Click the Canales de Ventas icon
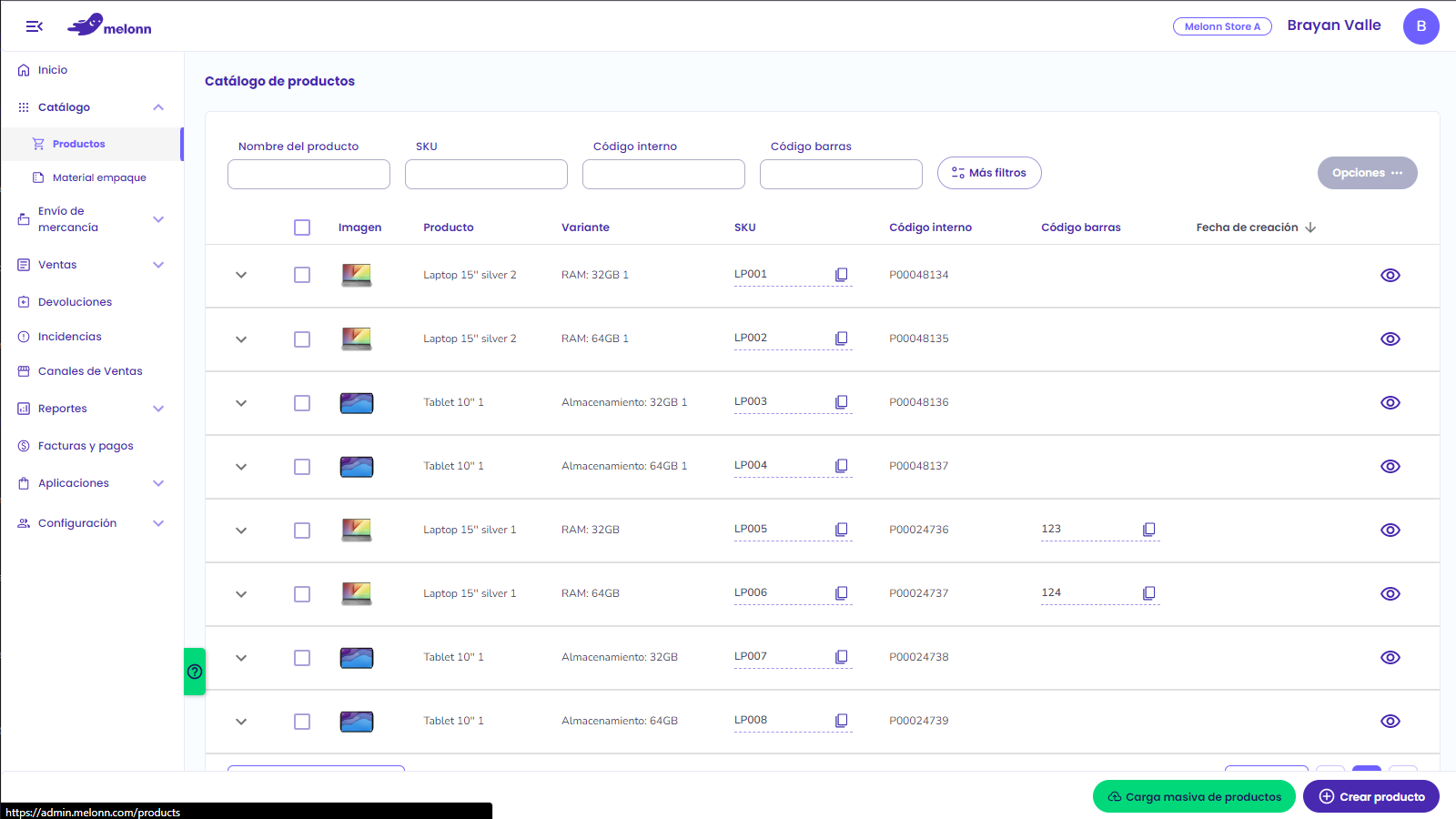This screenshot has width=1456, height=819. [24, 371]
